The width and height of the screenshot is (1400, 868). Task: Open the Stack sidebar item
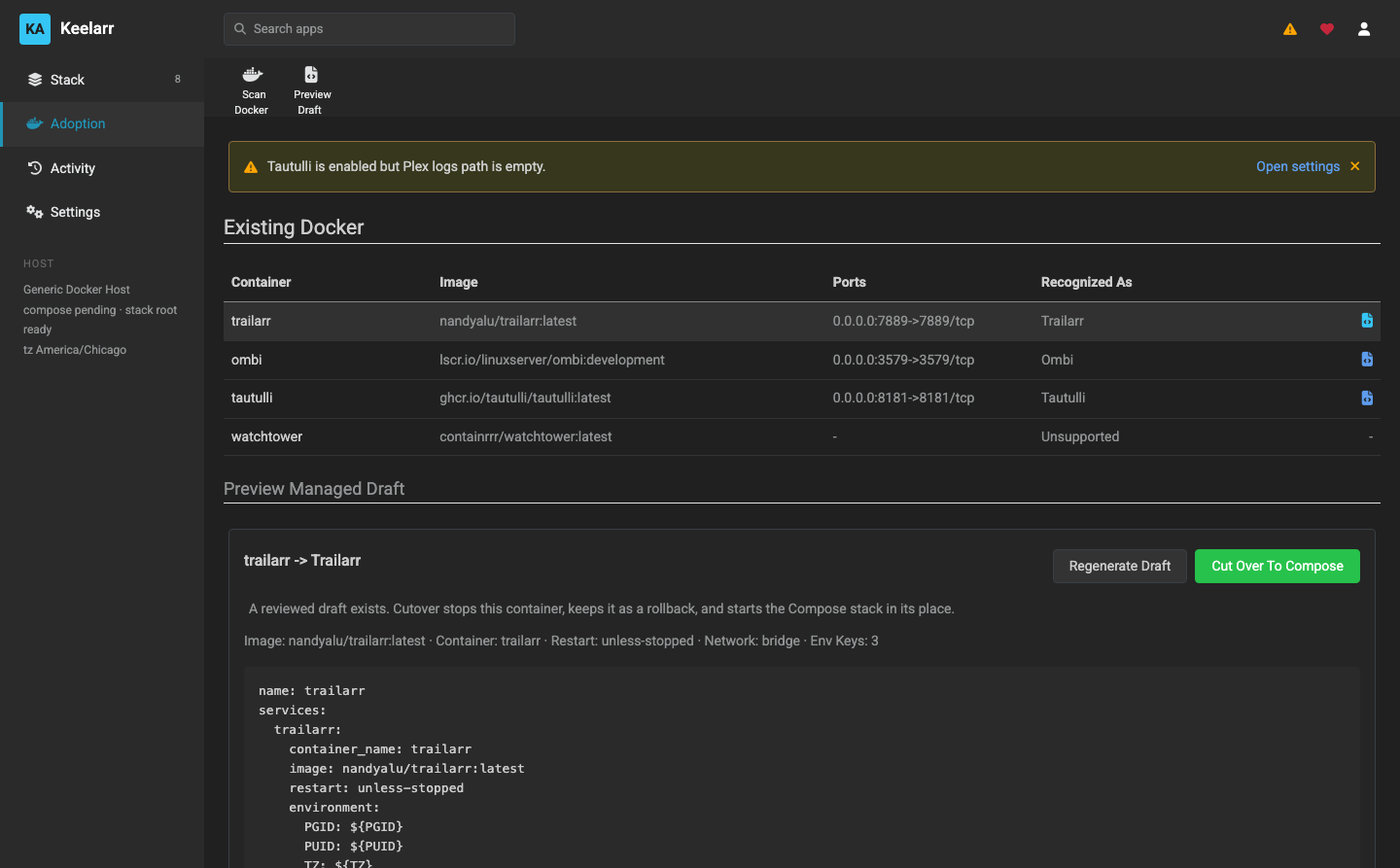click(x=102, y=80)
